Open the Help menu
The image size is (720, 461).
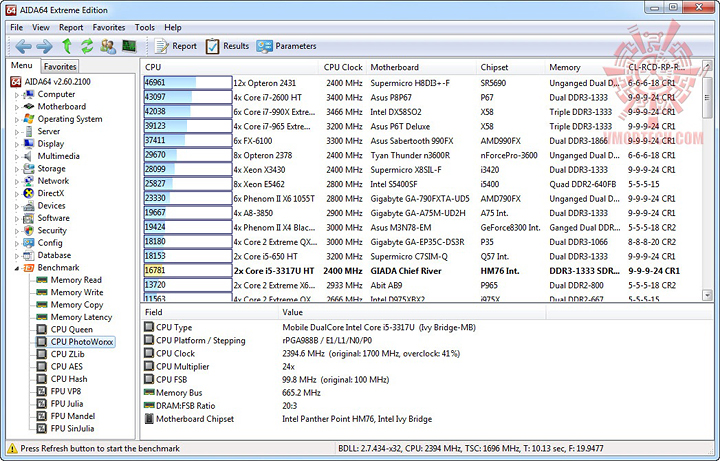pos(173,28)
